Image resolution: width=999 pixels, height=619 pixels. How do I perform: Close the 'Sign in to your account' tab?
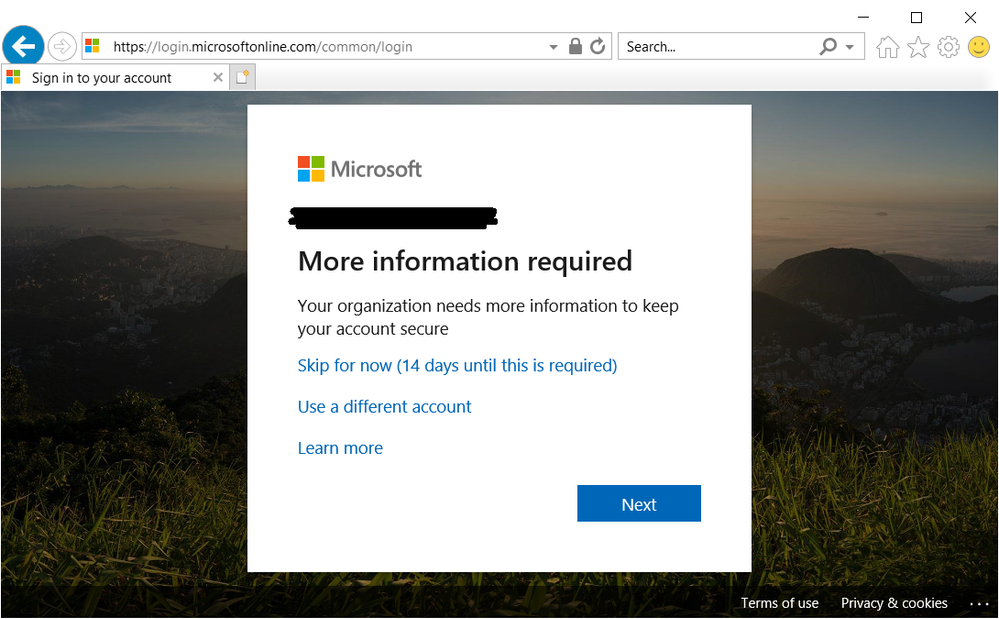(x=218, y=77)
